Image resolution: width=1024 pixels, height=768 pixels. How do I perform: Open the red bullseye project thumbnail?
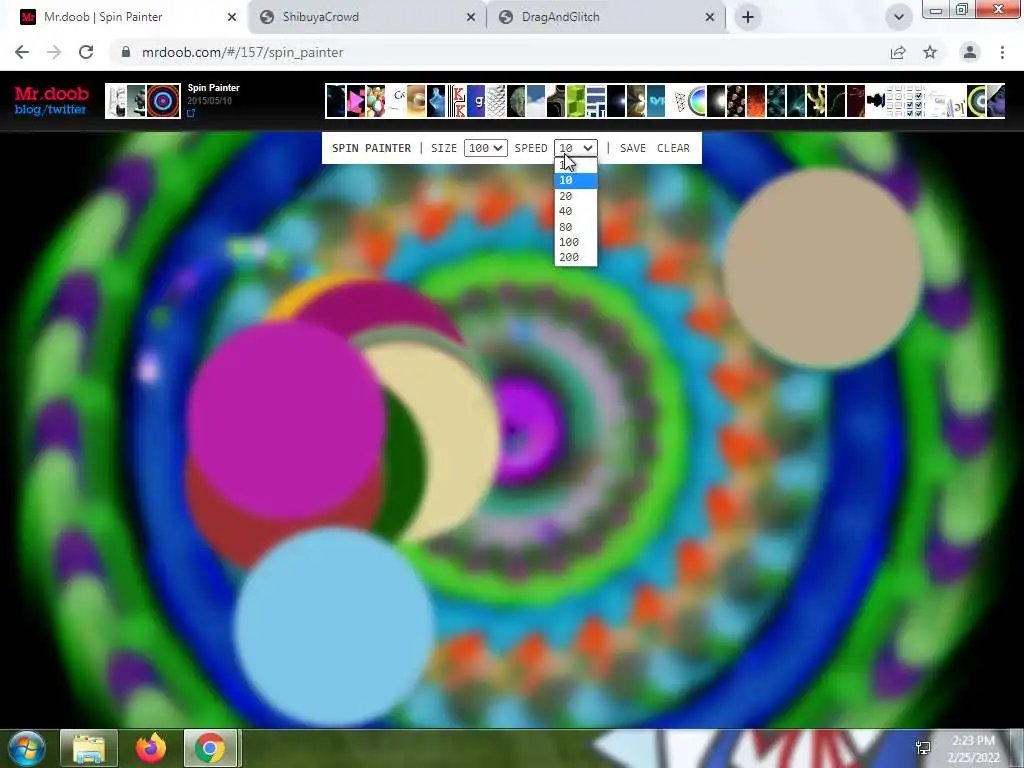coord(163,101)
